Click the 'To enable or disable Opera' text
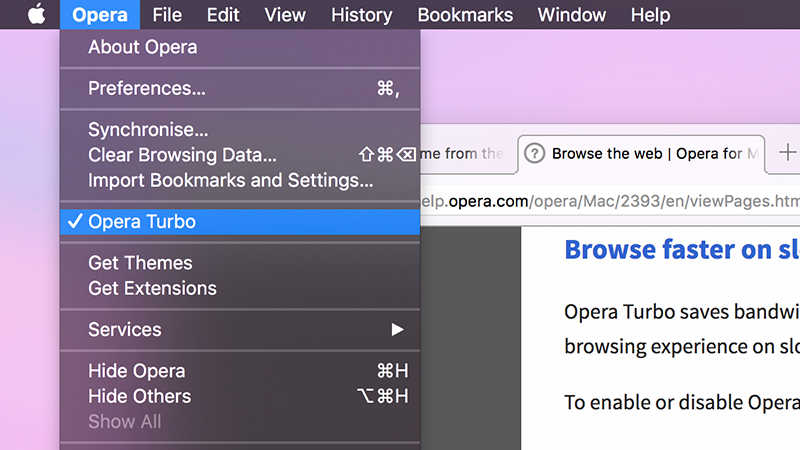 pyautogui.click(x=682, y=403)
